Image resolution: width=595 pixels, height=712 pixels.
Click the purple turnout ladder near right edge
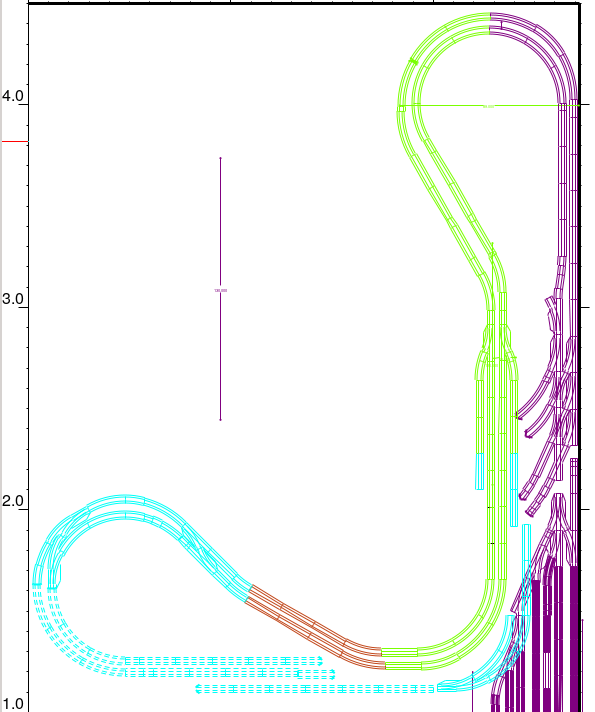552,409
